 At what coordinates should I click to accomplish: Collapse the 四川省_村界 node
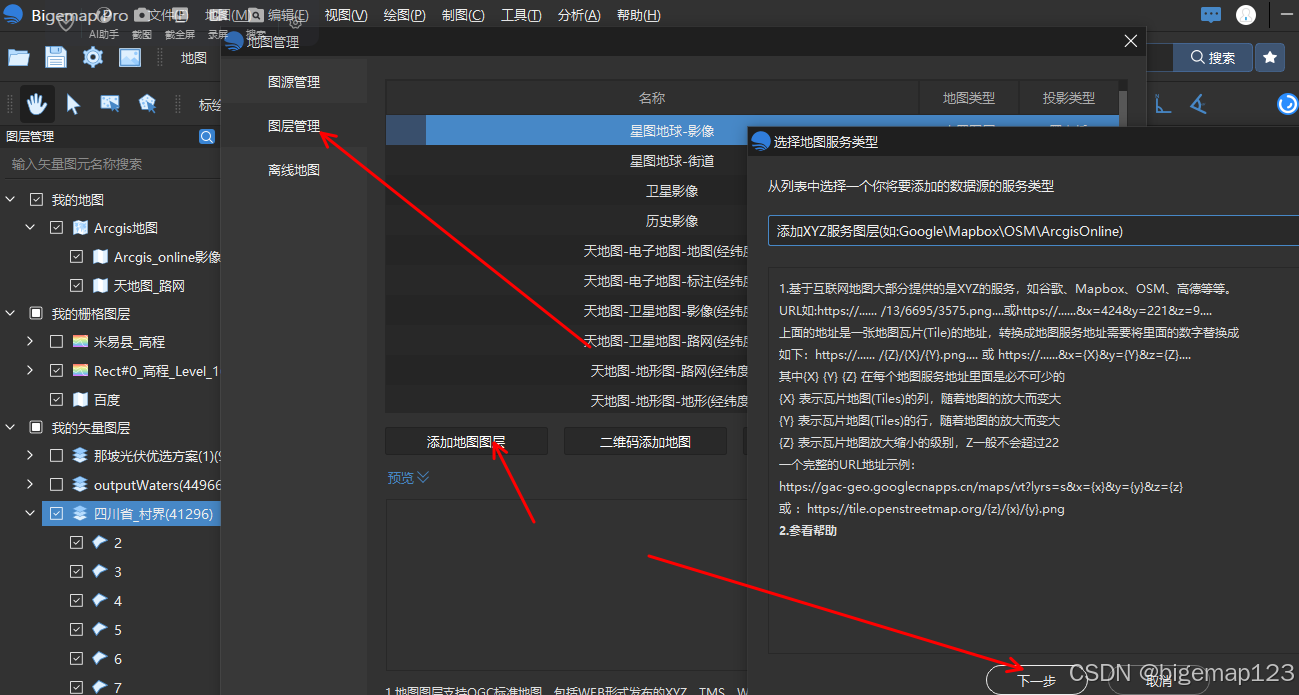[x=30, y=514]
